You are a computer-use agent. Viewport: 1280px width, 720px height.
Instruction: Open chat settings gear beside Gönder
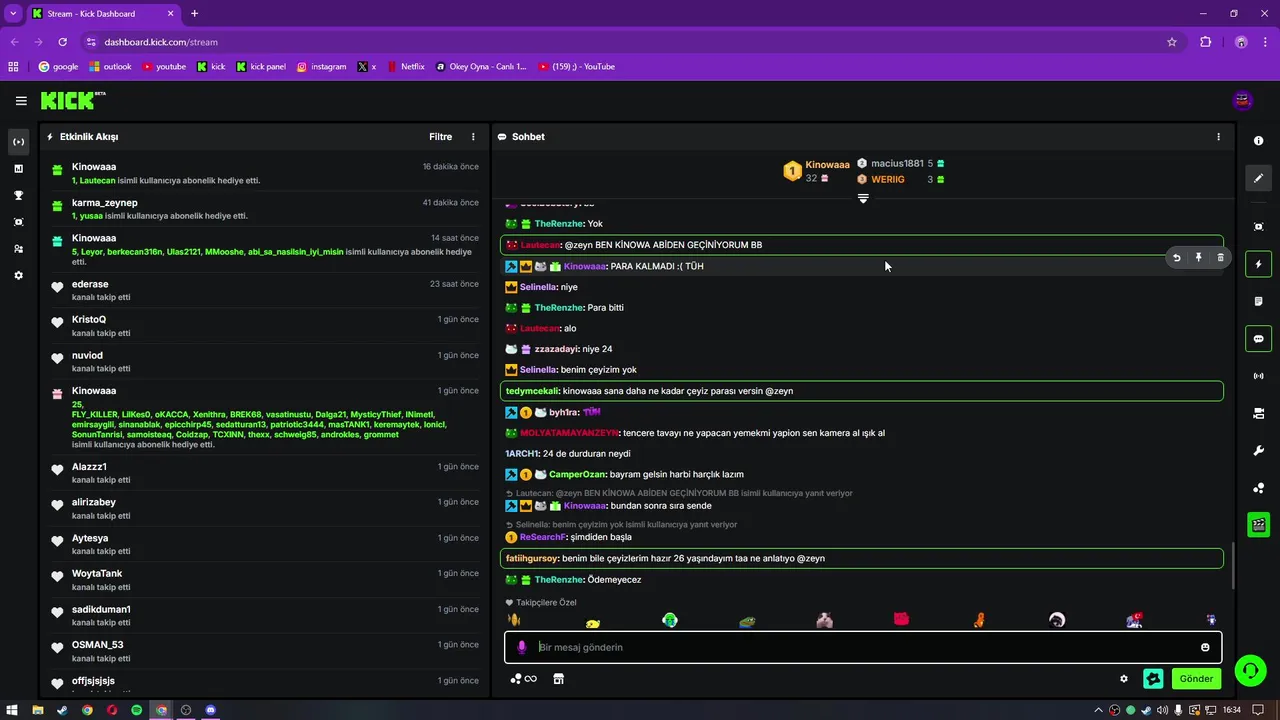coord(1124,679)
